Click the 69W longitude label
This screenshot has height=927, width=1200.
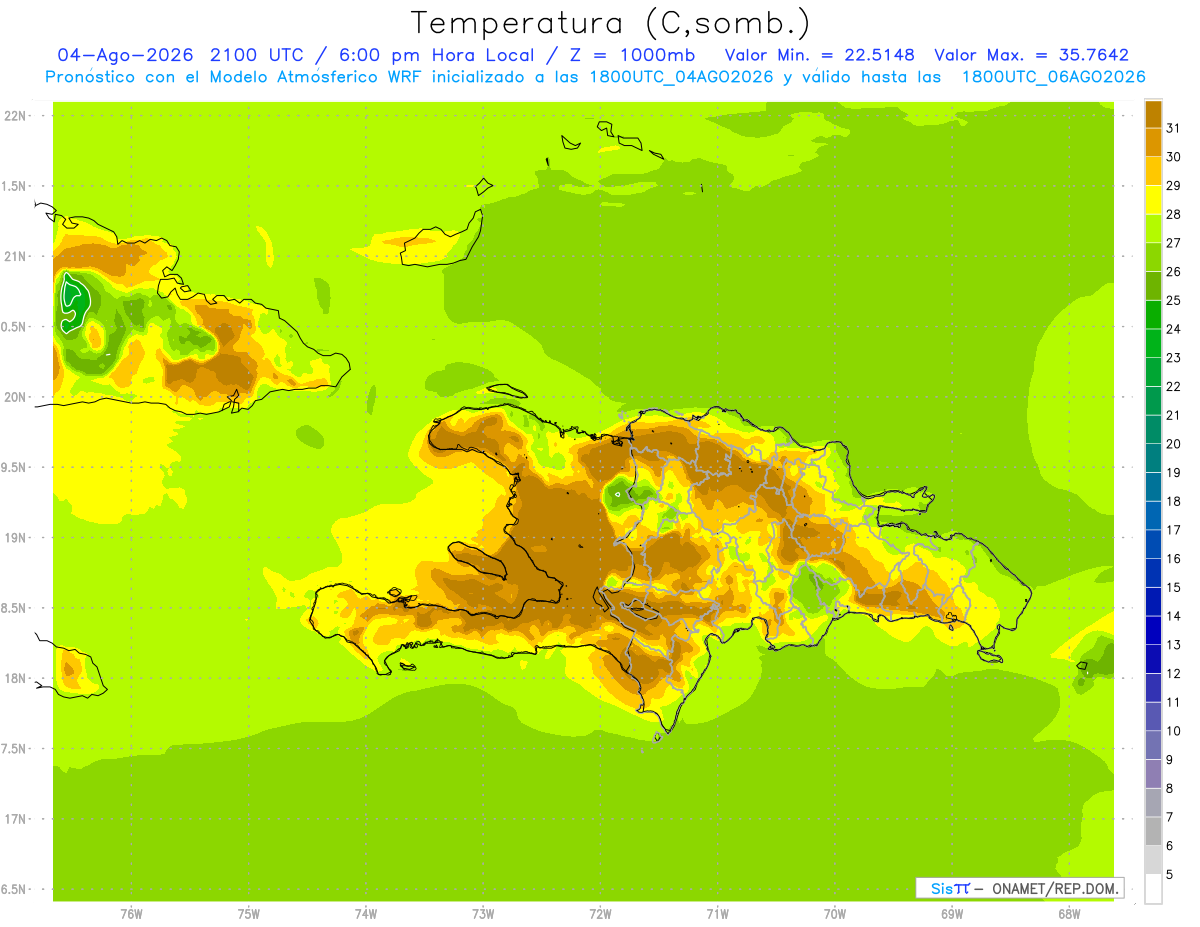[952, 913]
